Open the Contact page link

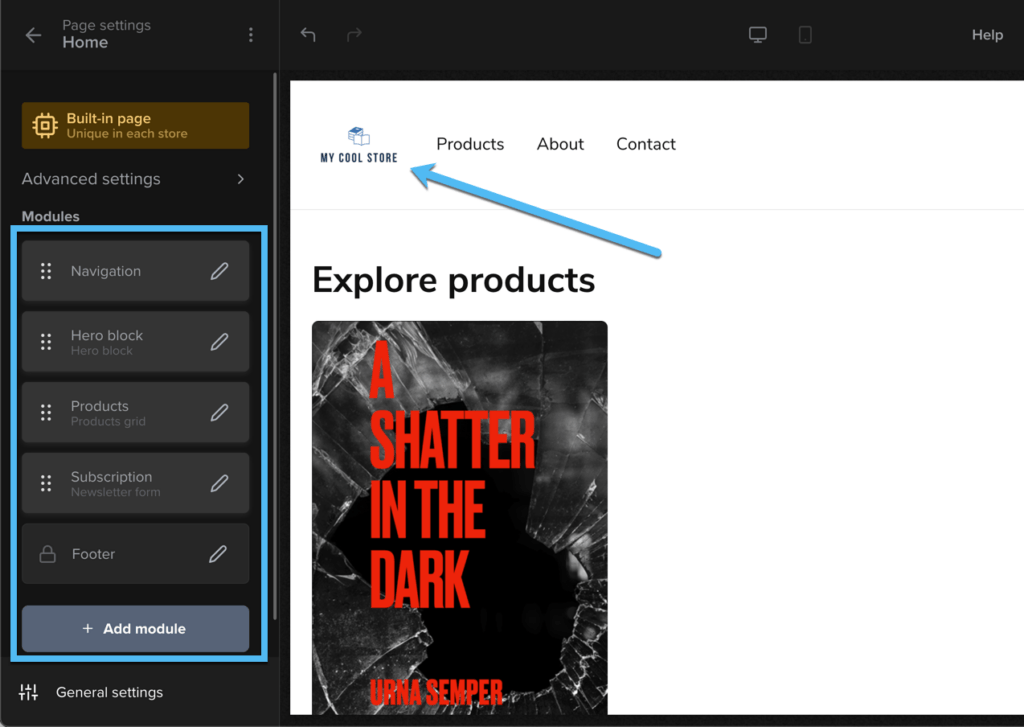pos(646,144)
